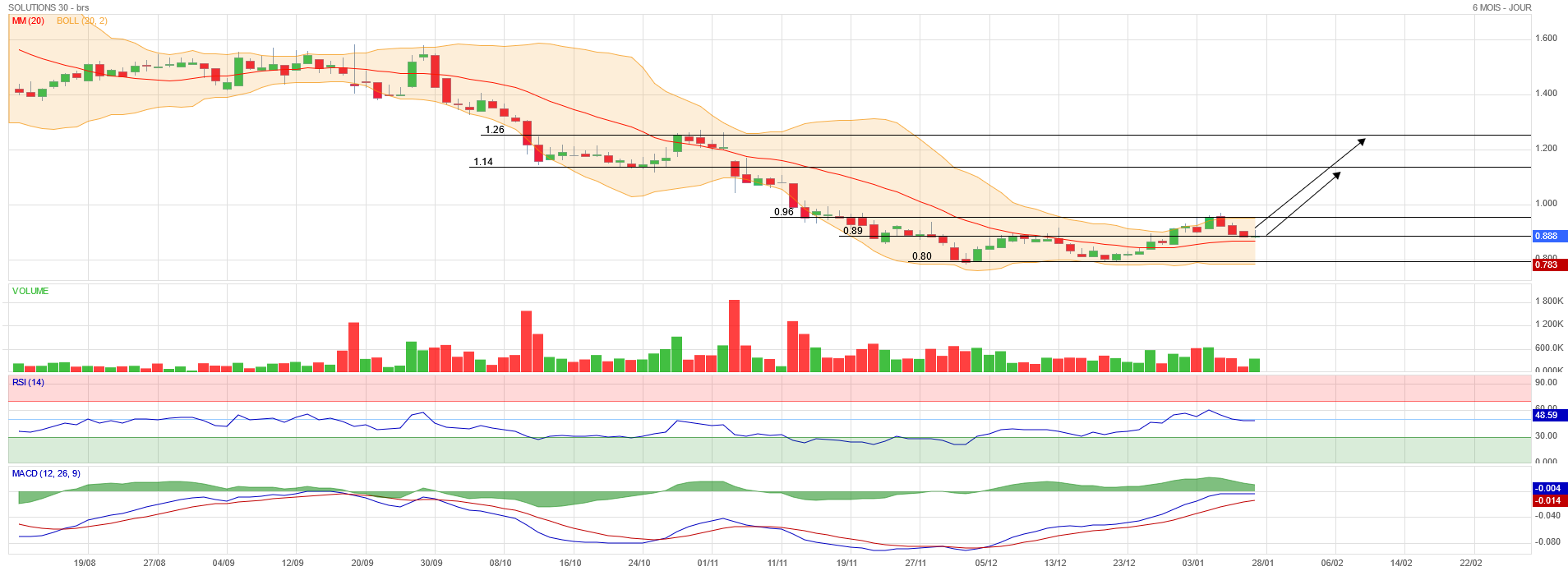Click the 19/11 date axis label
Screen dimensions: 1568x571
847,563
